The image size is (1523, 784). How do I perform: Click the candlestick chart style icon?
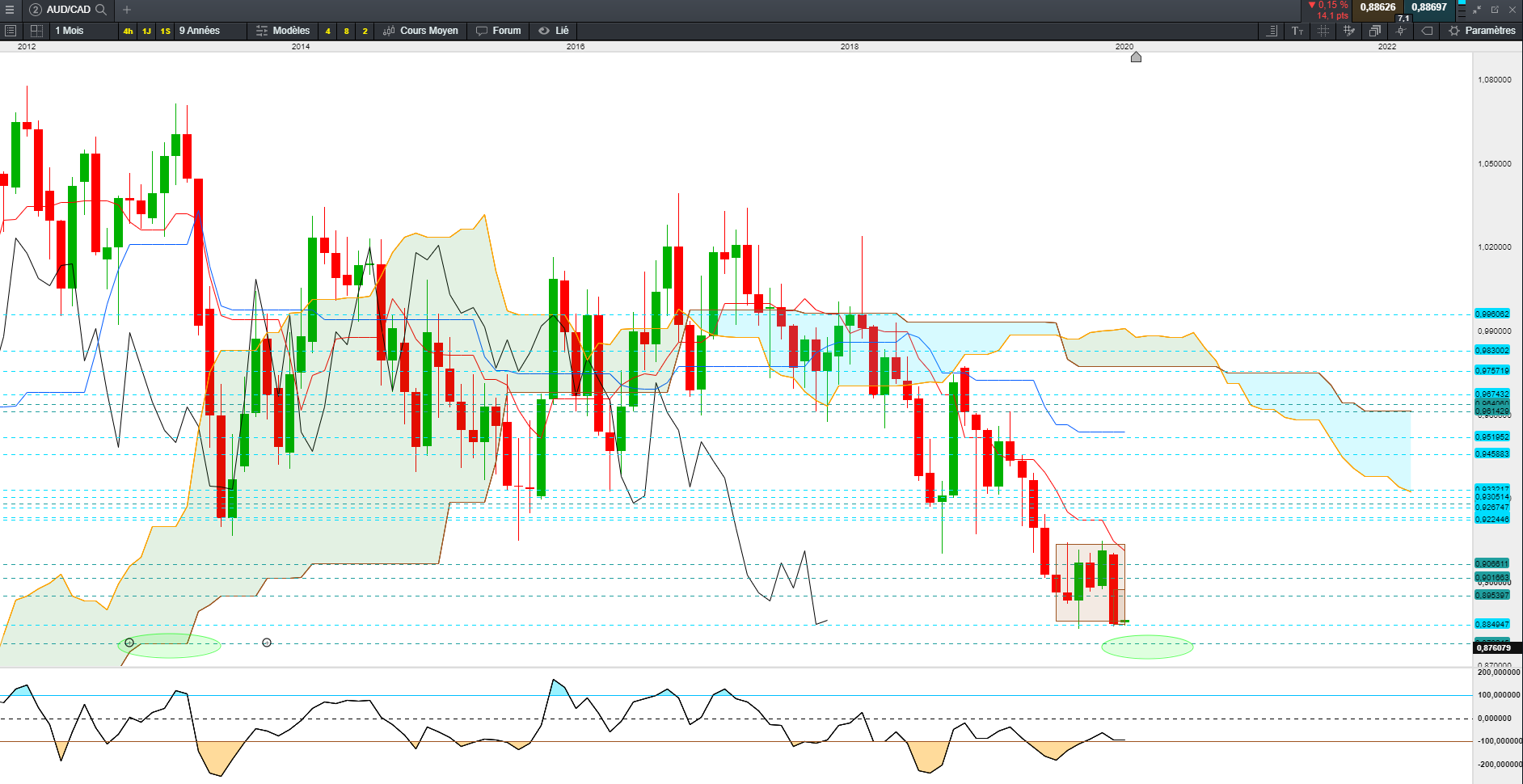point(389,31)
